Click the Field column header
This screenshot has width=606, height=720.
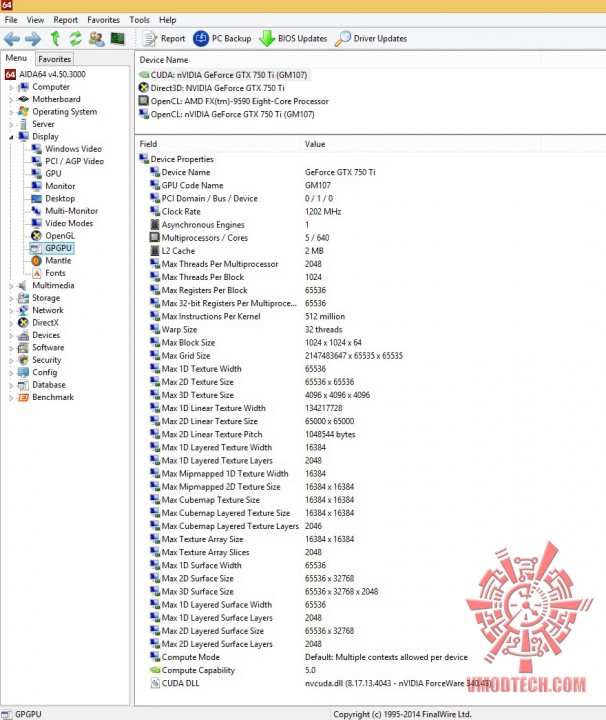218,144
